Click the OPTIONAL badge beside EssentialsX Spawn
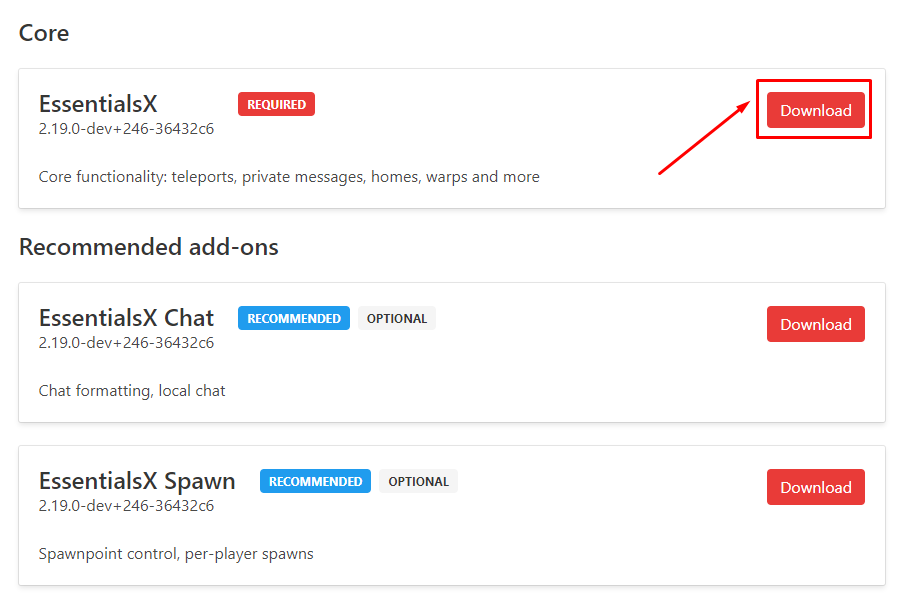 click(x=418, y=481)
